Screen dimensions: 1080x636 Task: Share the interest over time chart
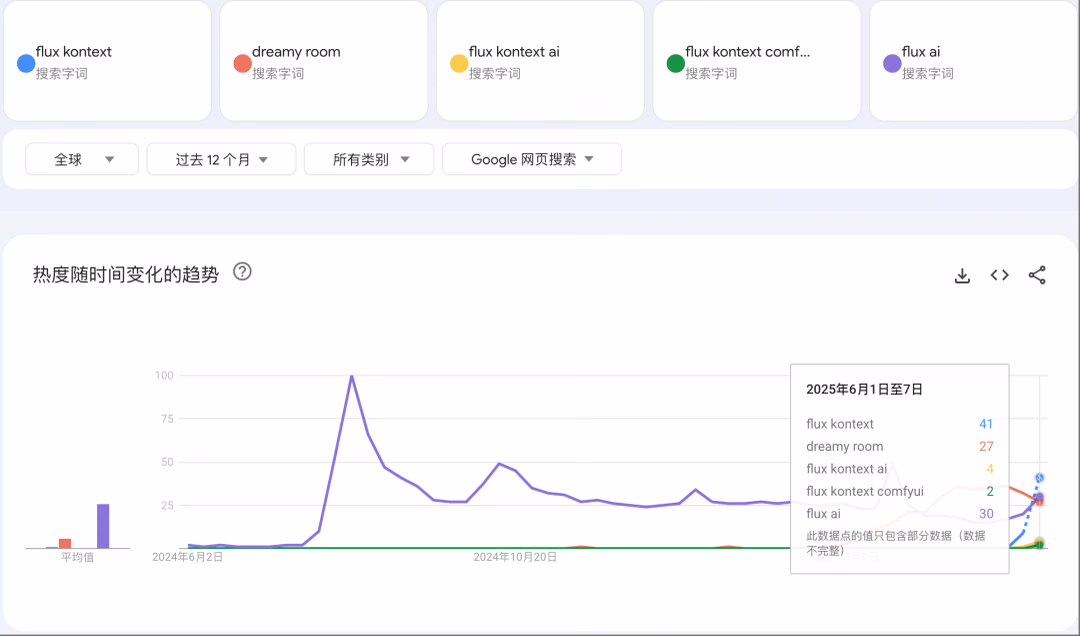tap(1037, 275)
